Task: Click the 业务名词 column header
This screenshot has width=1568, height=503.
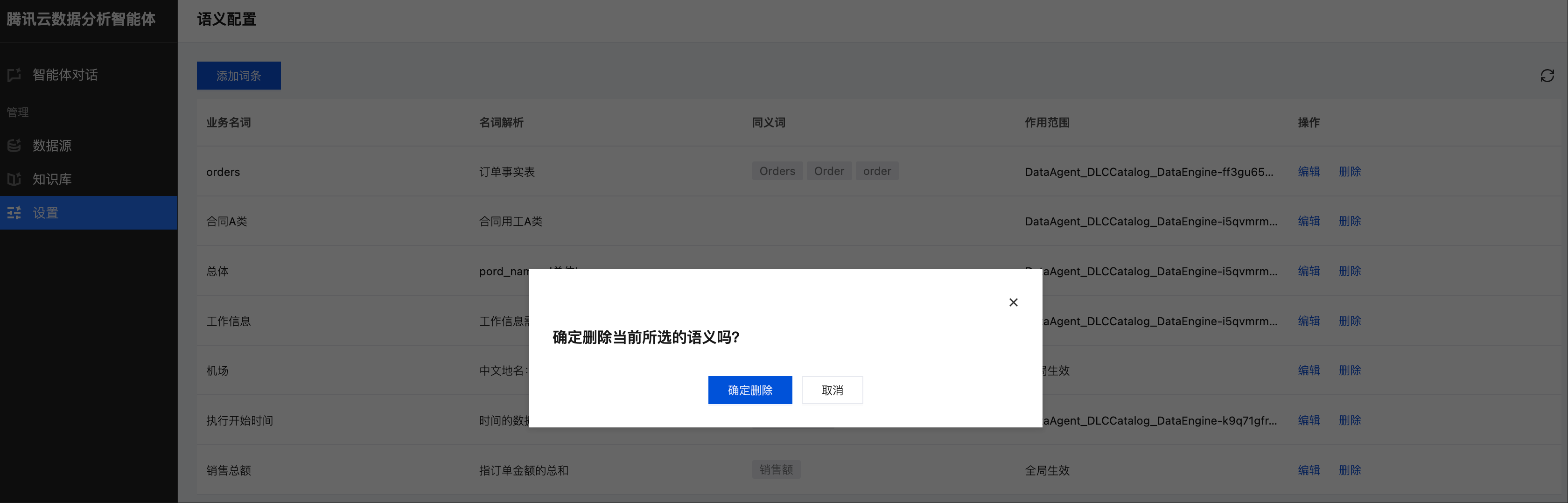Action: [228, 122]
